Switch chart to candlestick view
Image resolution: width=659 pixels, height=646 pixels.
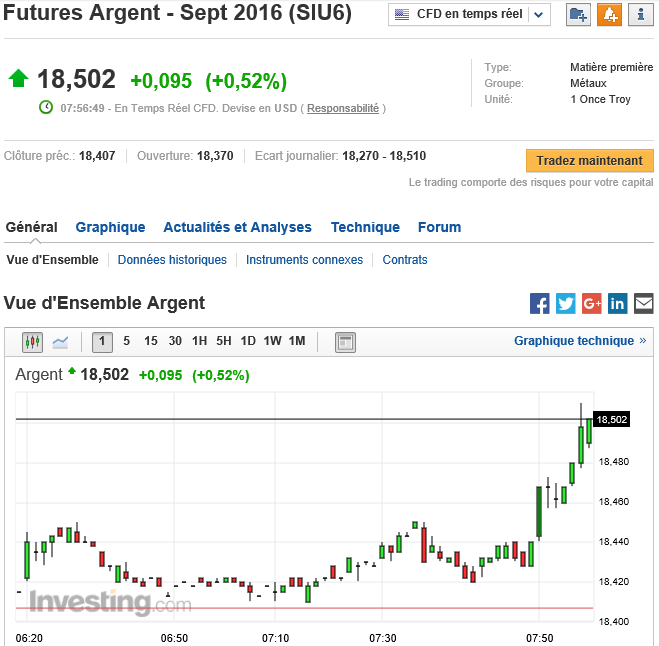pos(32,342)
